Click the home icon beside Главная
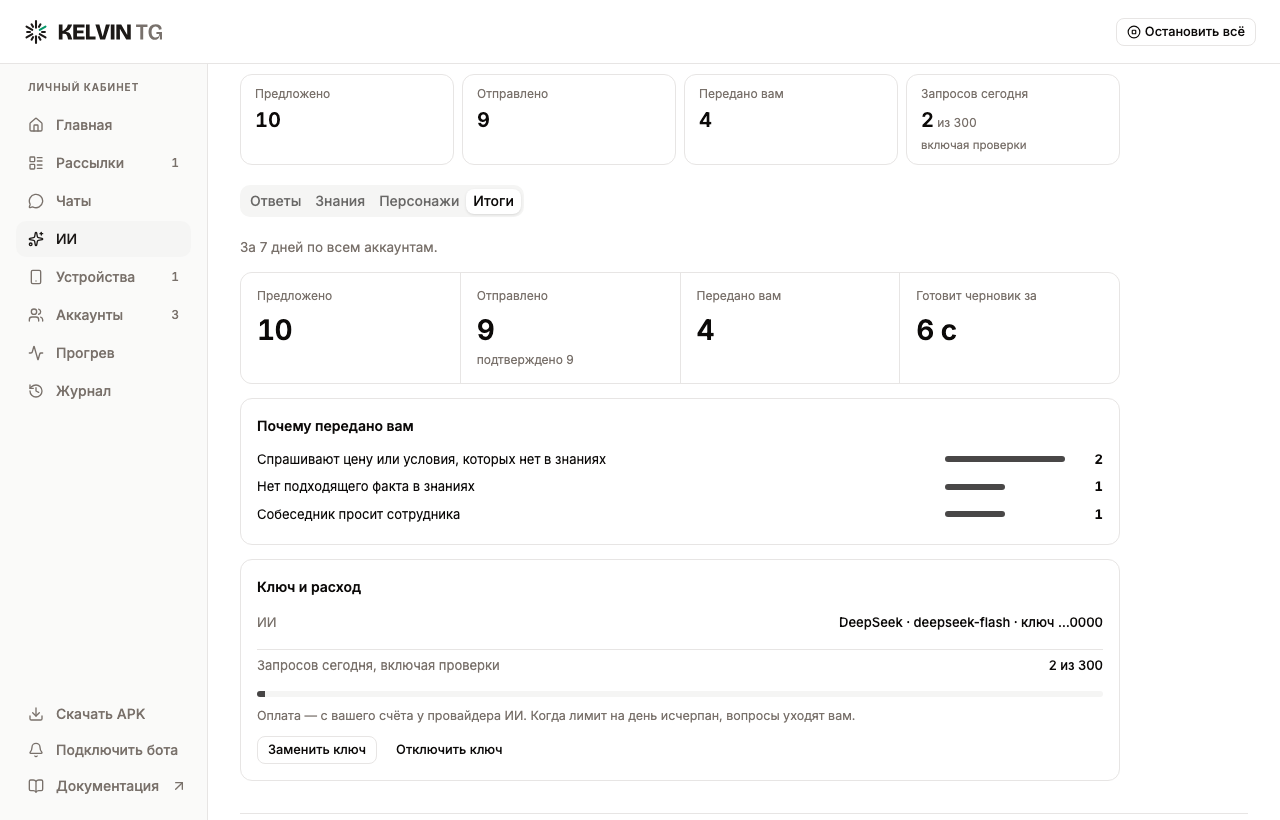The image size is (1280, 820). tap(36, 125)
